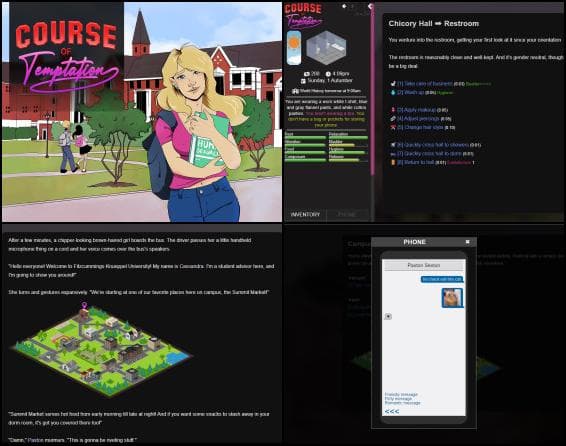Viewport: 566px width, 446px height.
Task: Open the isometric restroom room thumbnail
Action: pos(326,48)
